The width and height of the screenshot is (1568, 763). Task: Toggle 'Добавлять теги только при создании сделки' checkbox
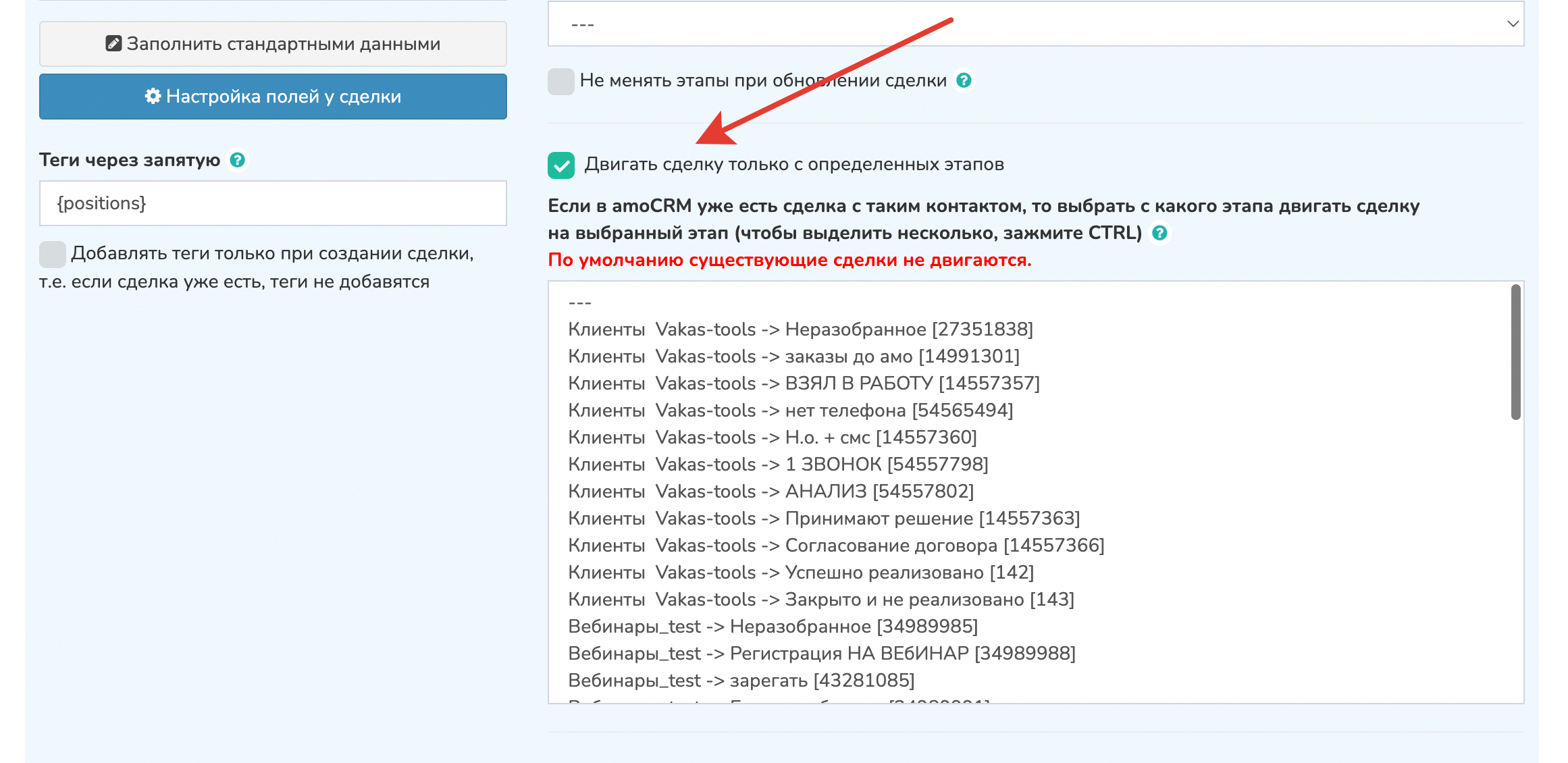[52, 254]
